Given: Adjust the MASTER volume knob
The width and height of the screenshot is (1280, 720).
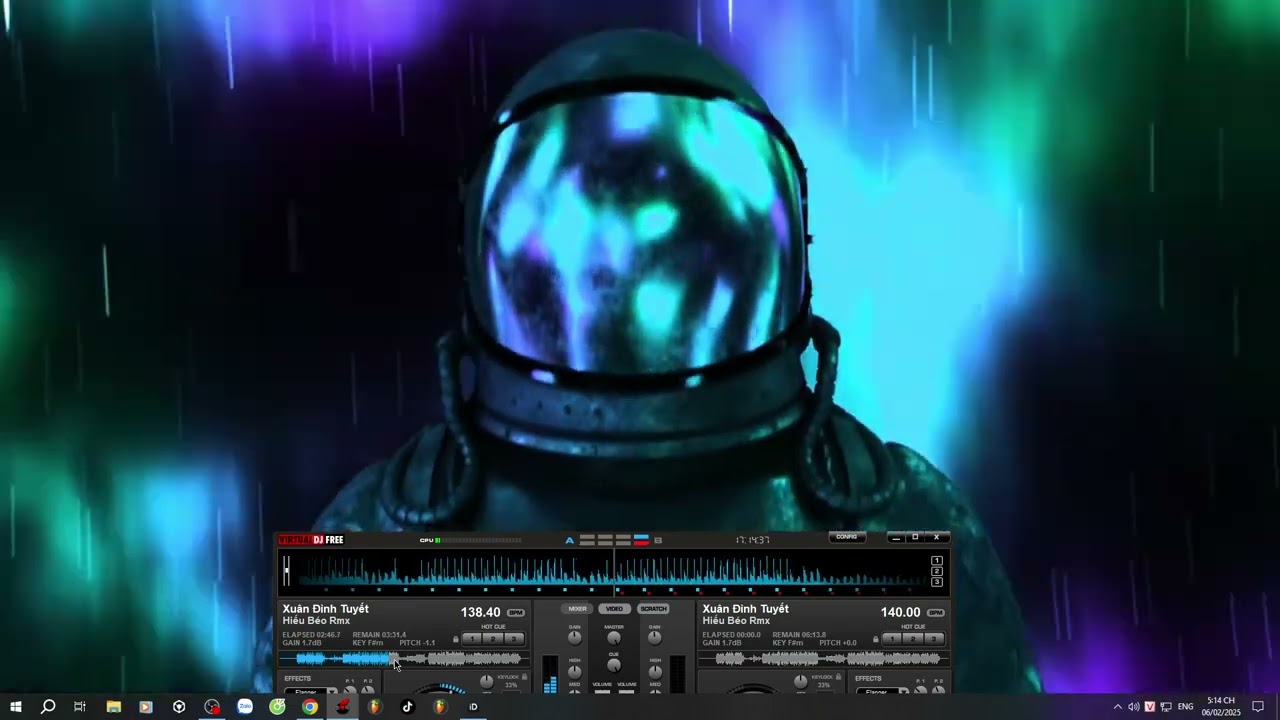Looking at the screenshot, I should [x=614, y=638].
